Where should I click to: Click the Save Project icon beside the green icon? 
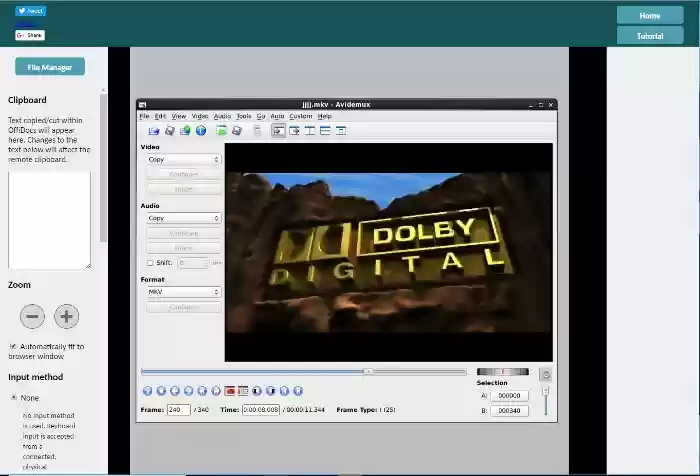pos(237,131)
